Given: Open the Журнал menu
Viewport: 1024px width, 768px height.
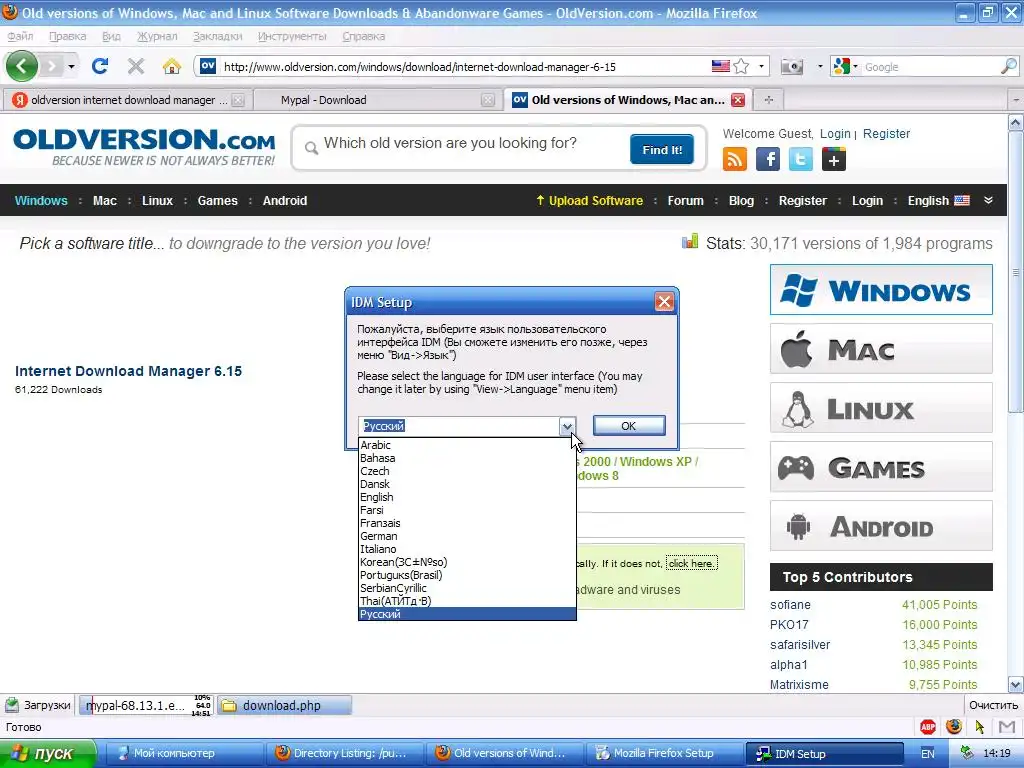Looking at the screenshot, I should [157, 37].
